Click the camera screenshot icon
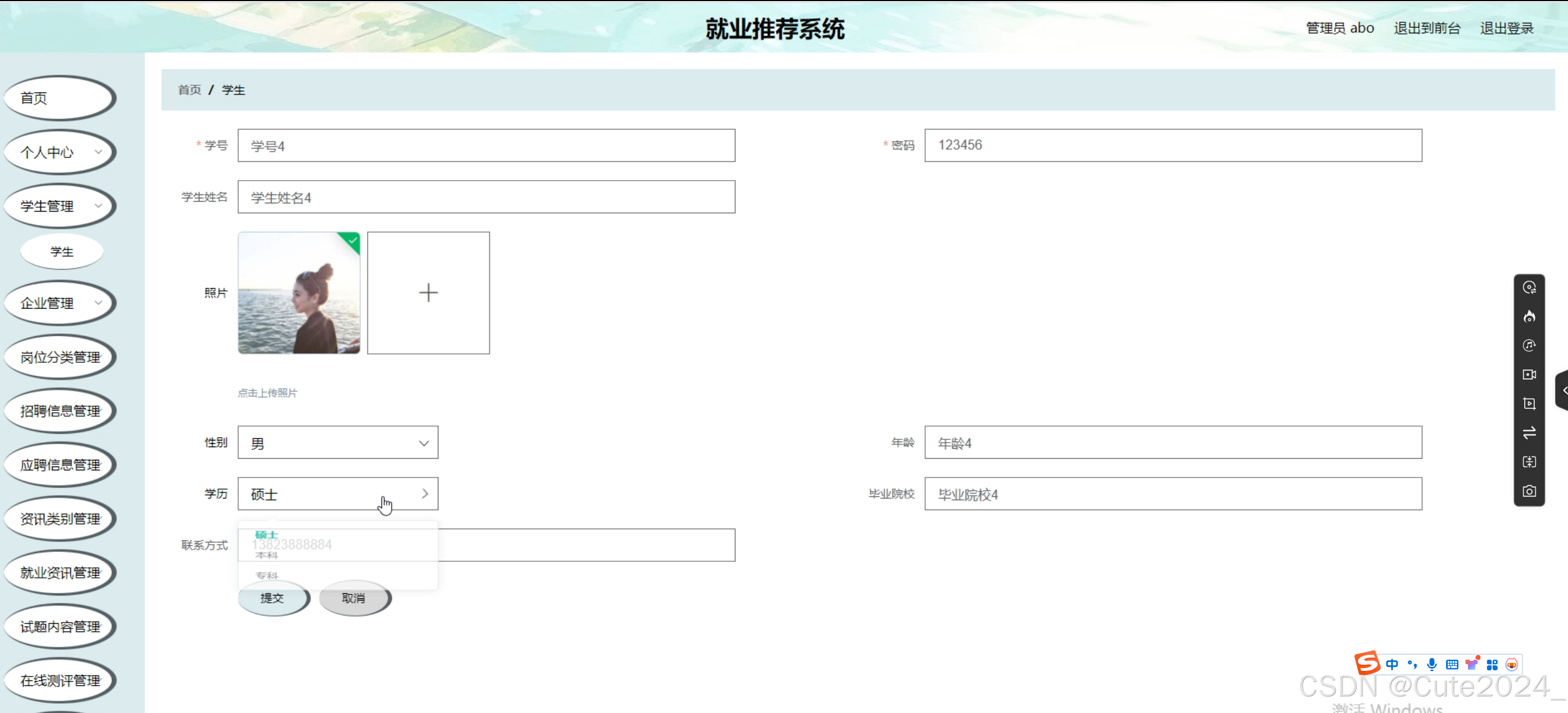Viewport: 1568px width, 713px height. (x=1529, y=491)
